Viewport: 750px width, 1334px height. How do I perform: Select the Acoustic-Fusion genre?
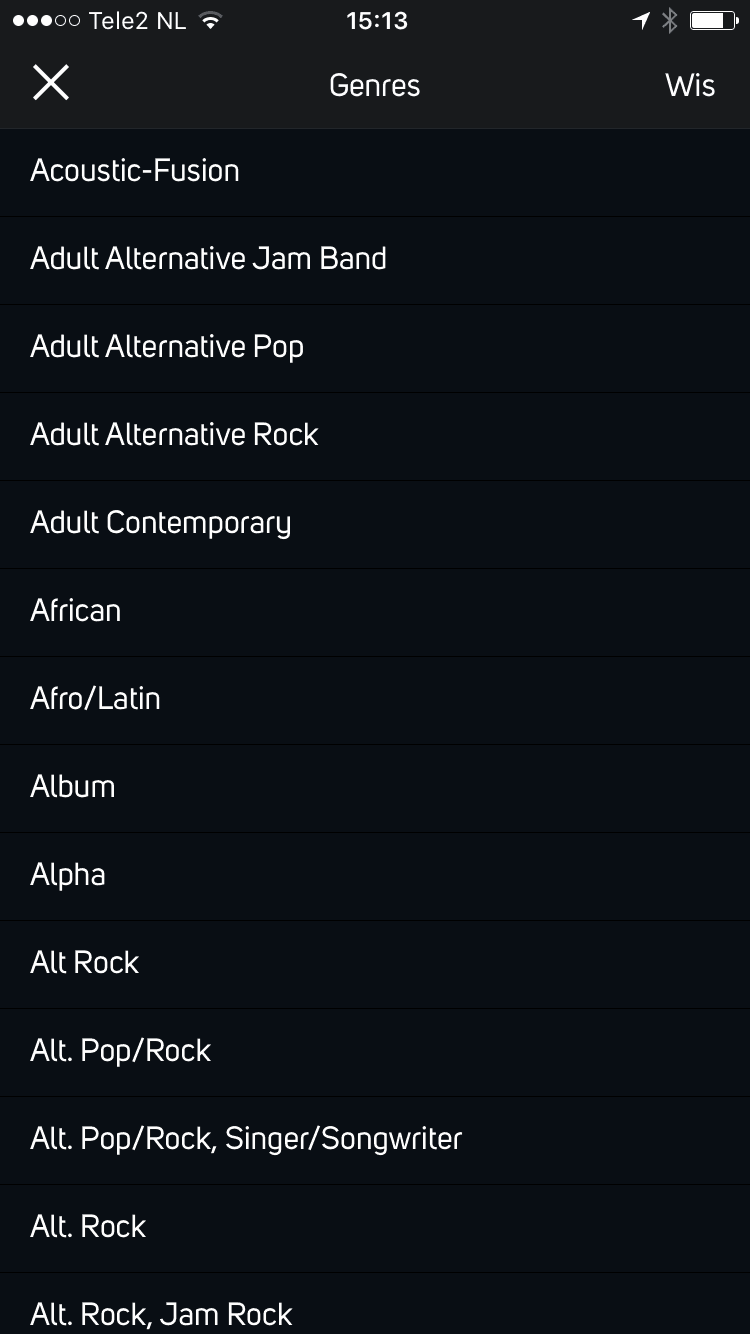(375, 172)
